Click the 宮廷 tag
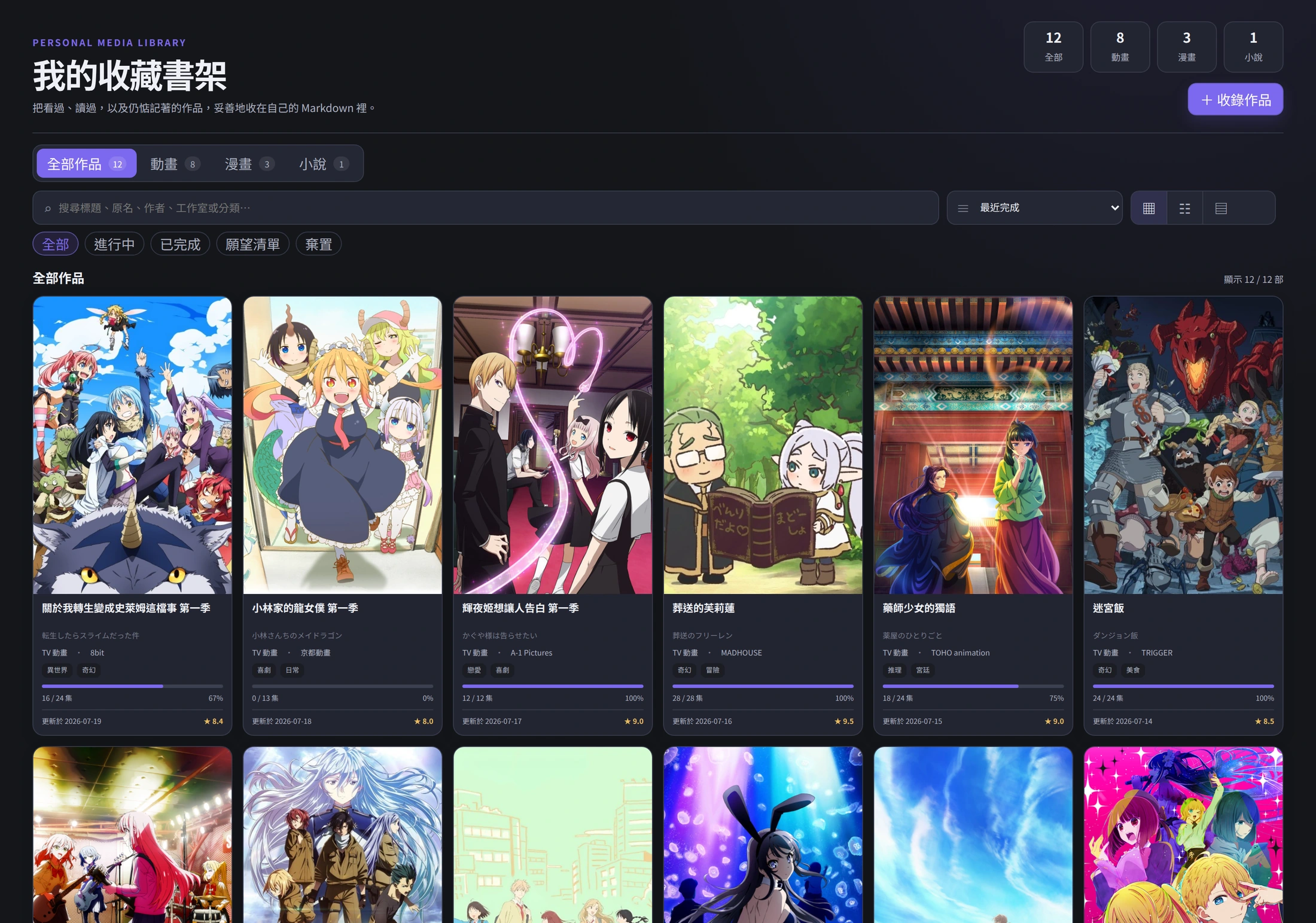 coord(922,670)
